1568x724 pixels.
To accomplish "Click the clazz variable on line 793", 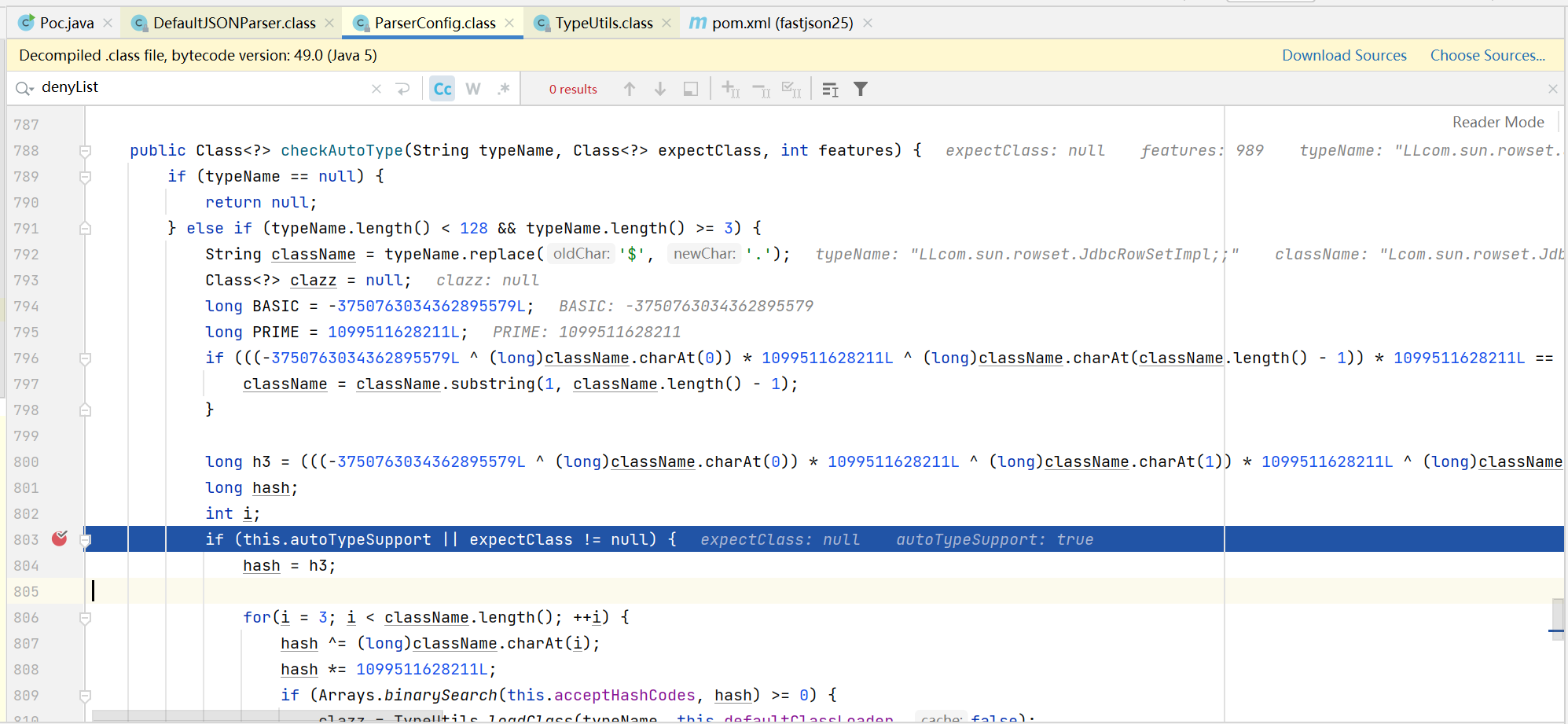I will tap(313, 280).
